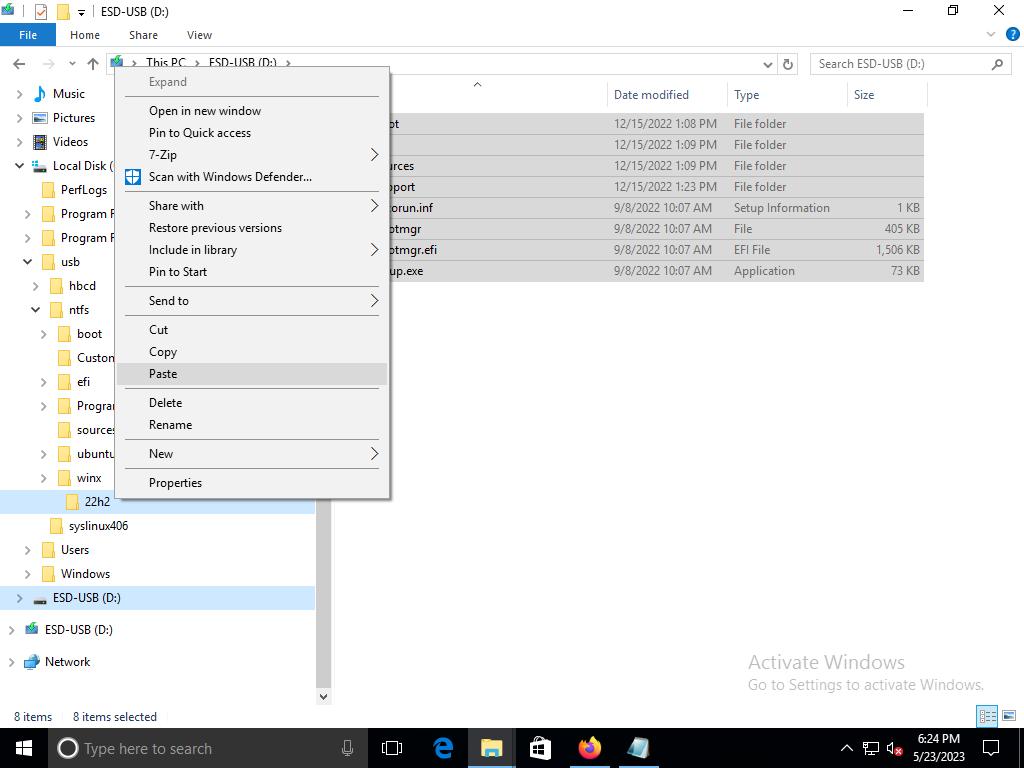Viewport: 1024px width, 768px height.
Task: Open the View ribbon tab
Action: (199, 35)
